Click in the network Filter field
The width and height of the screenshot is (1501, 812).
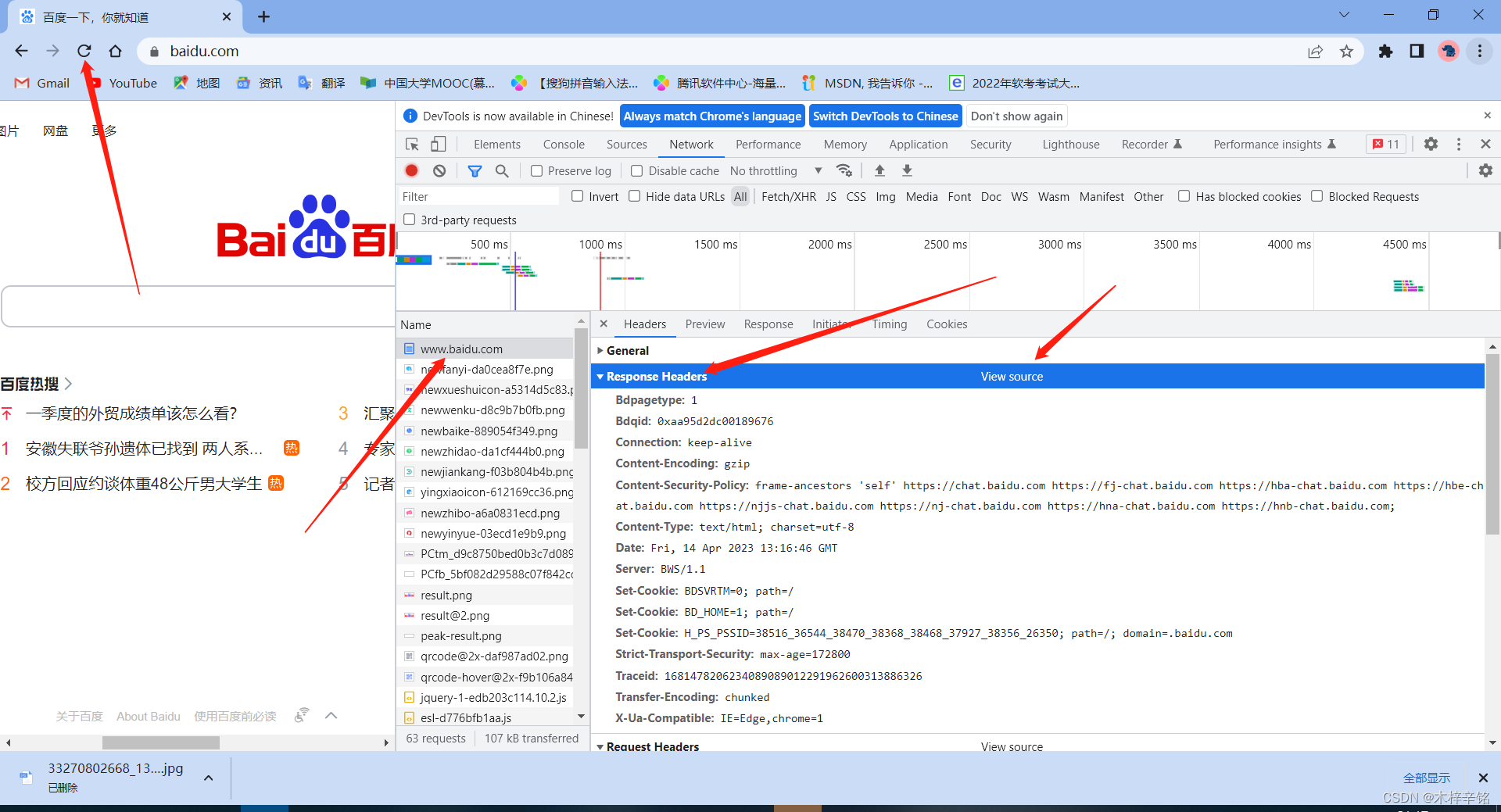[478, 196]
